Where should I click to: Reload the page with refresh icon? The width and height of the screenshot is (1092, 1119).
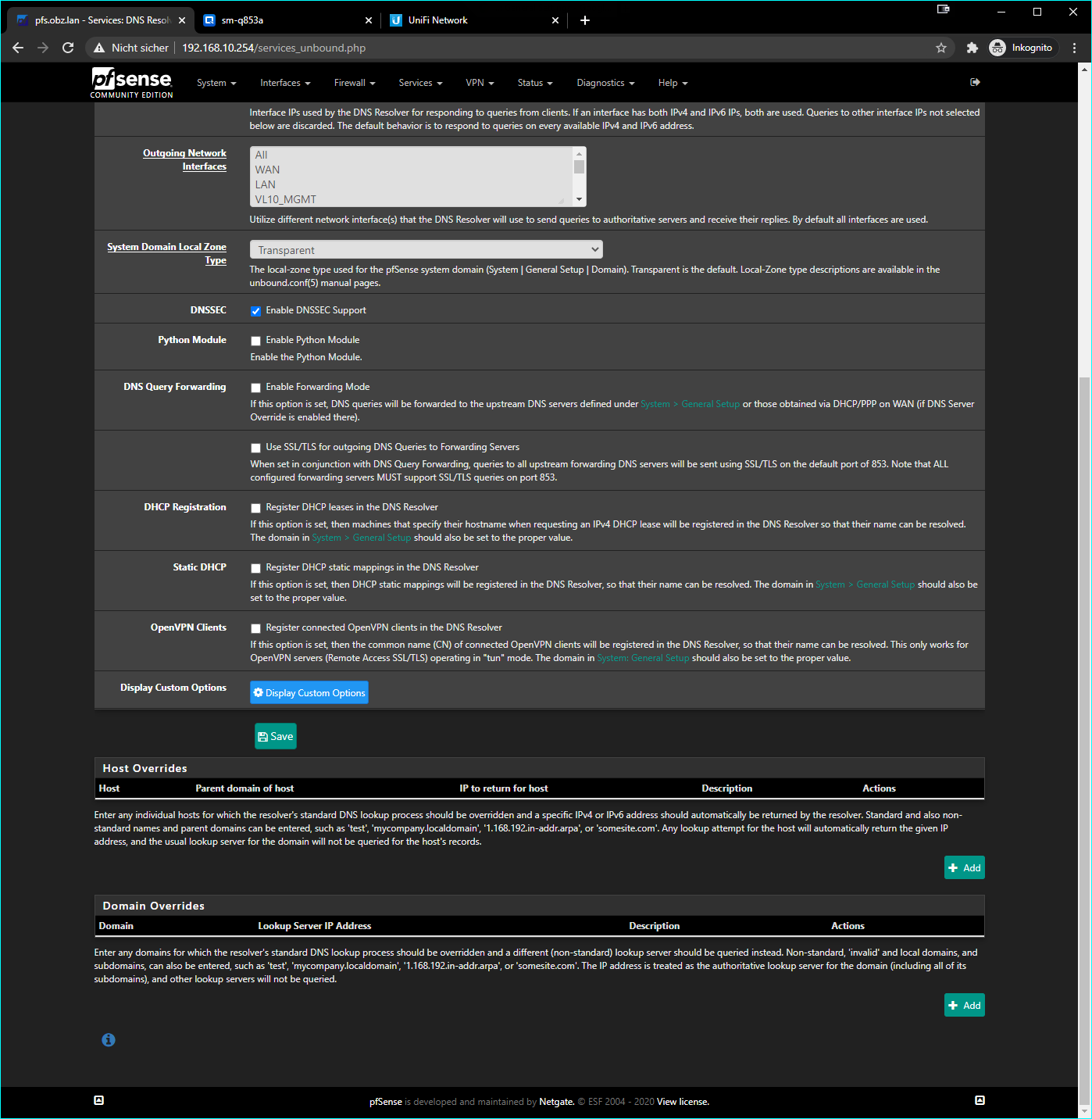click(x=68, y=48)
